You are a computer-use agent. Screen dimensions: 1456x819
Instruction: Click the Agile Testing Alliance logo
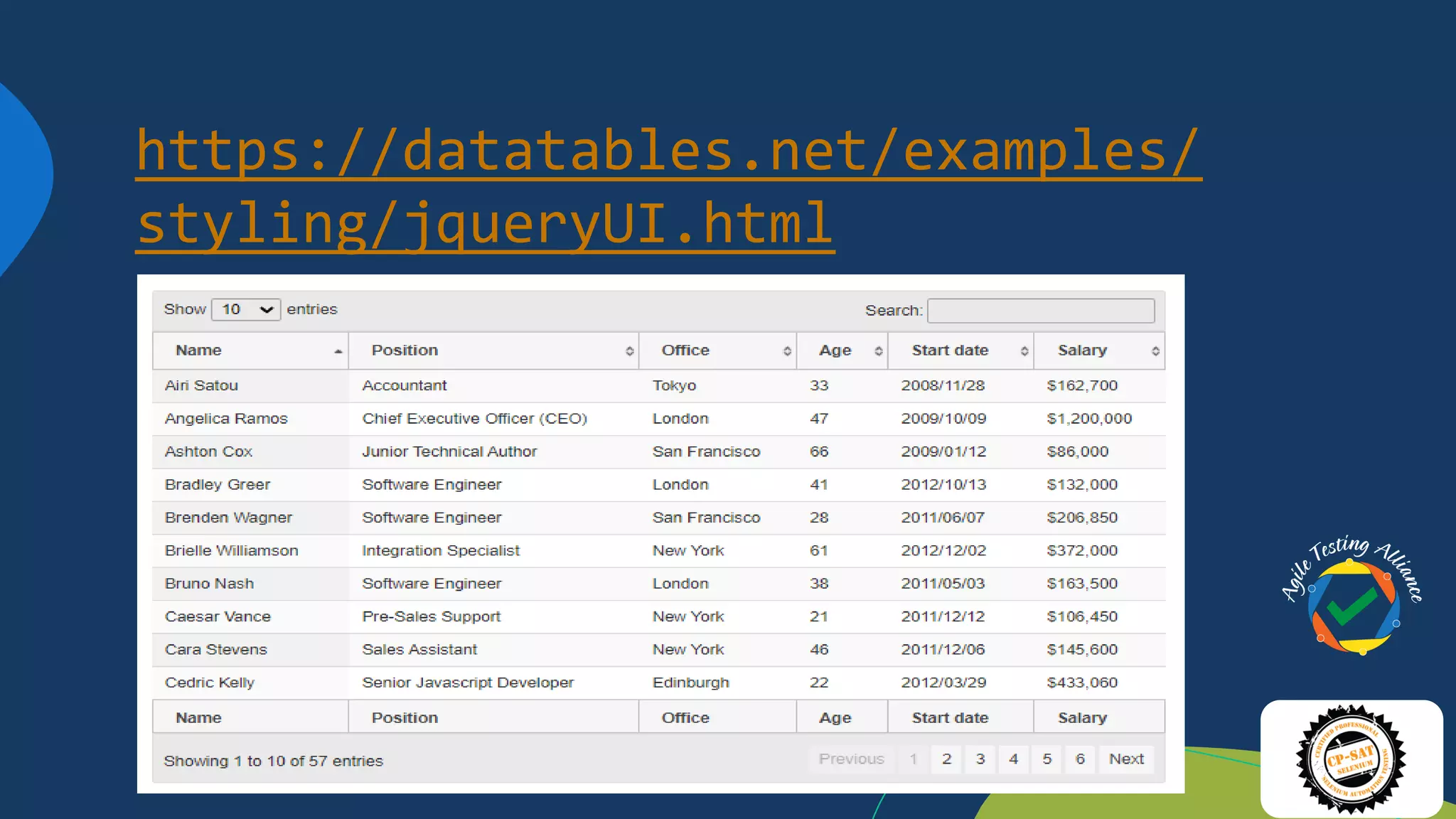[x=1354, y=595]
